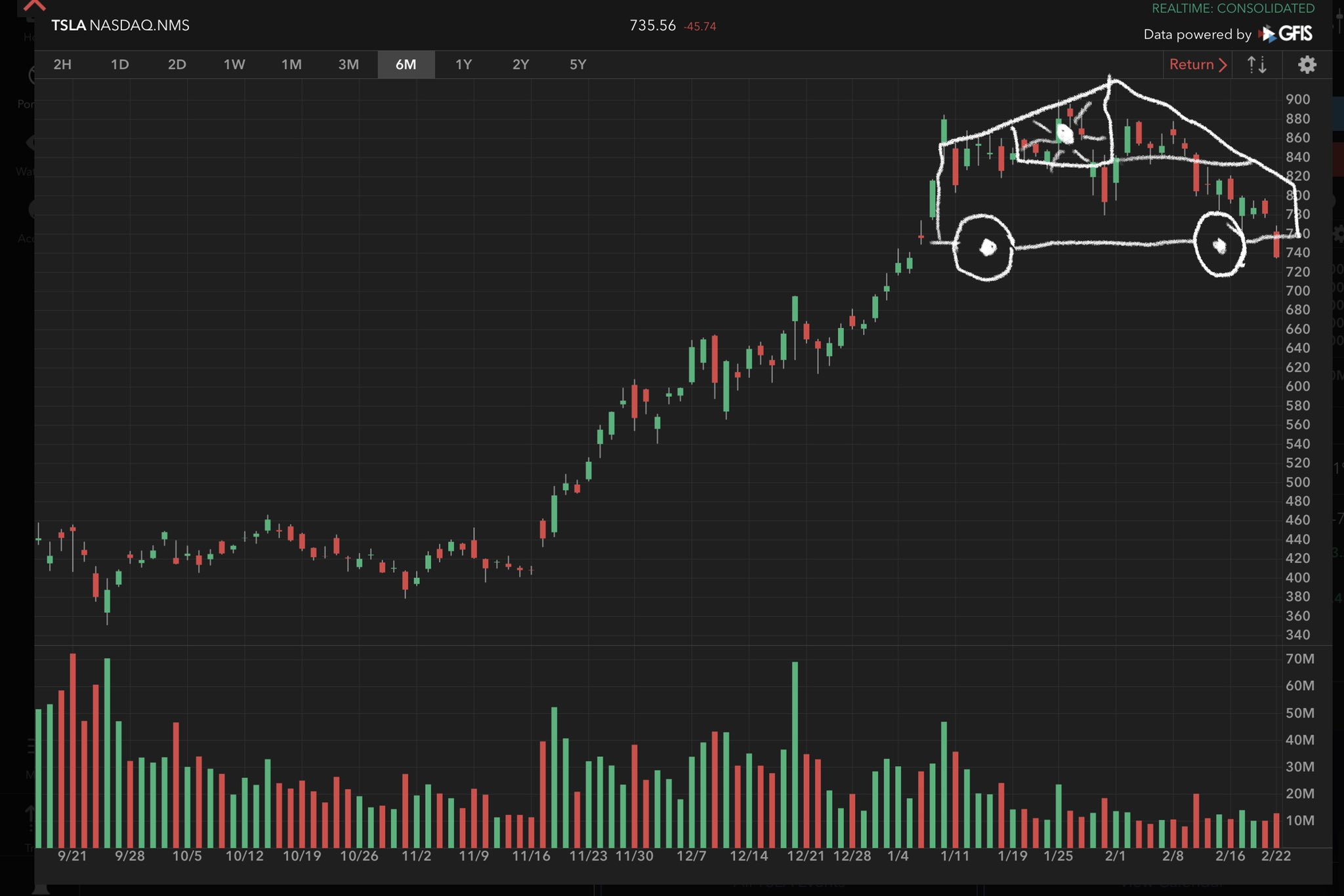1344x896 pixels.
Task: Click the tallest green volume bar near 12/21
Action: [x=795, y=754]
